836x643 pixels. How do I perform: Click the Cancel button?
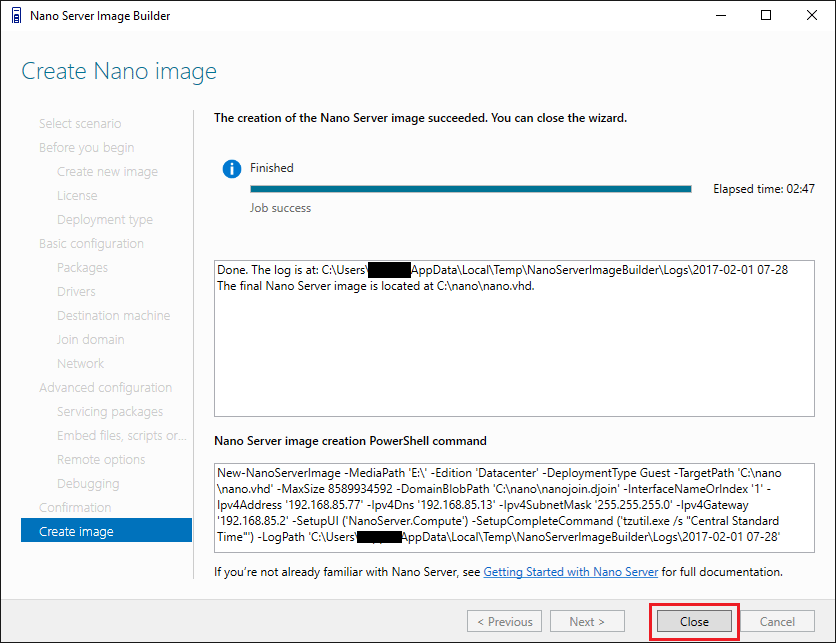pos(777,622)
